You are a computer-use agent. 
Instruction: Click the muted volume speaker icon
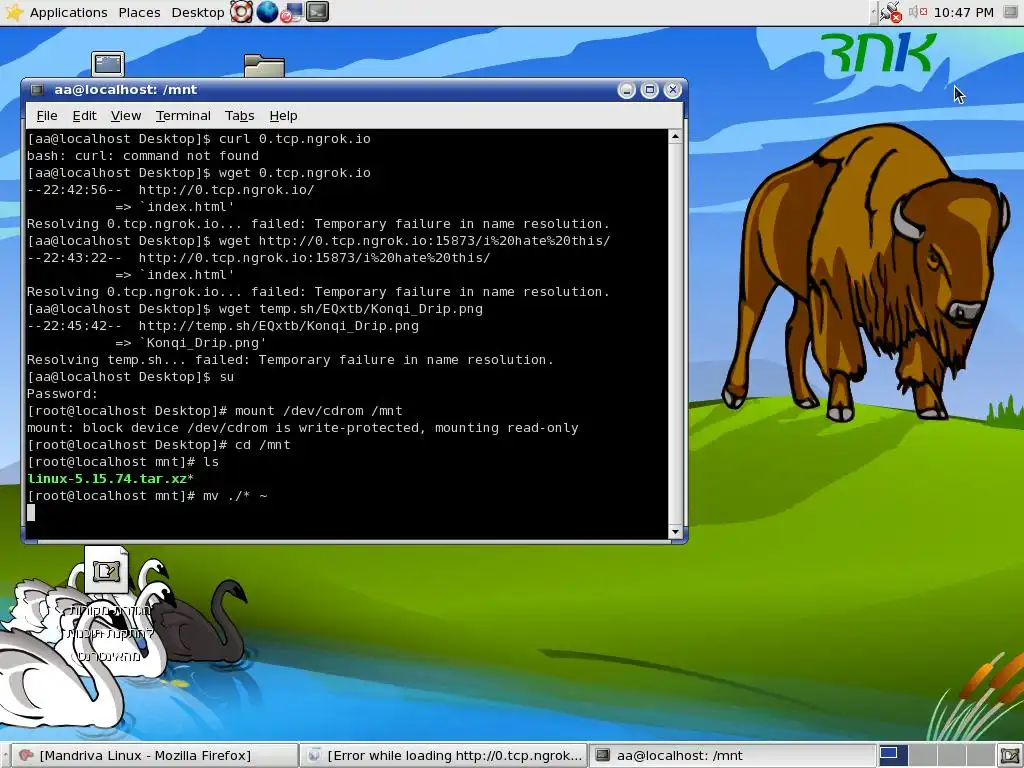918,12
